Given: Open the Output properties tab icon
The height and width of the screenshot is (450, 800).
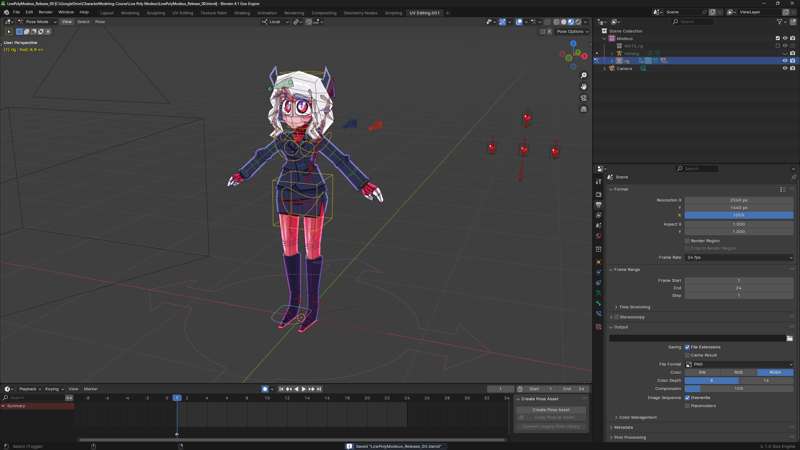Looking at the screenshot, I should [598, 205].
